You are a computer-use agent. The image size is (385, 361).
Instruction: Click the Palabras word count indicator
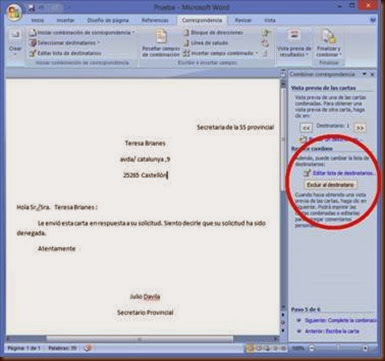62,348
